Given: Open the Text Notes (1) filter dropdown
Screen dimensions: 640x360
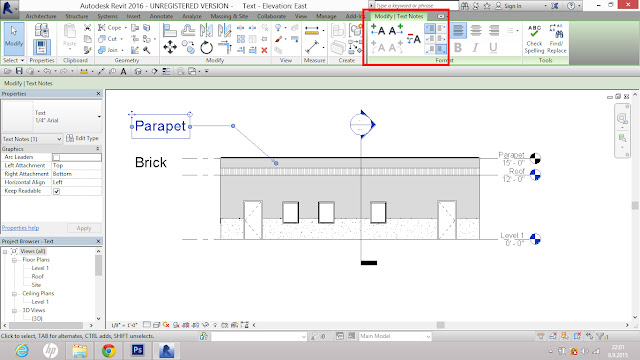Looking at the screenshot, I should (32, 139).
